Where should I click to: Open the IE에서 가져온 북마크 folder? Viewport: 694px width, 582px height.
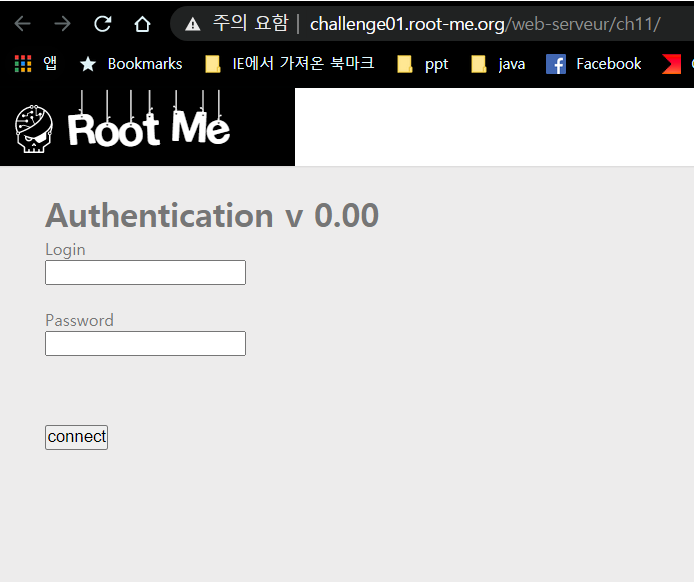(x=290, y=64)
